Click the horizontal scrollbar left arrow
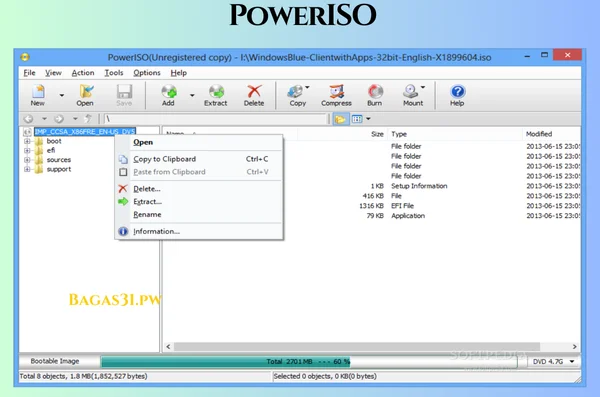600x397 pixels. 168,346
